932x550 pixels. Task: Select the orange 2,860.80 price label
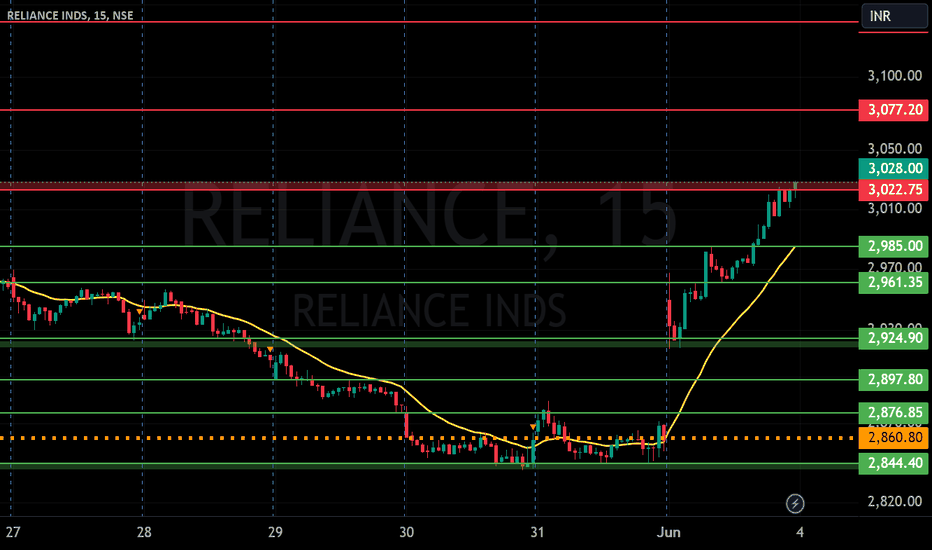tap(893, 438)
